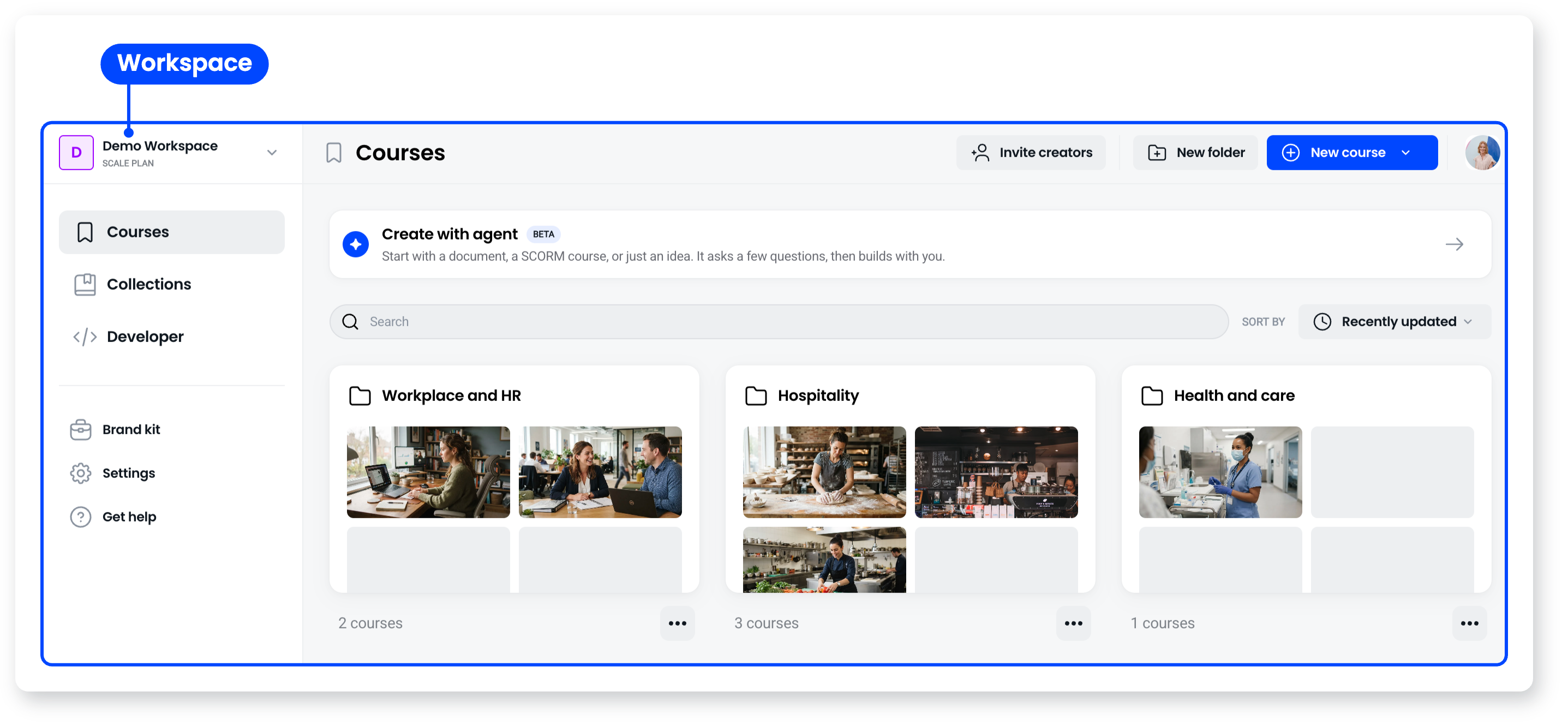Open Courses in the sidebar
Image resolution: width=1568 pixels, height=726 pixels.
172,232
